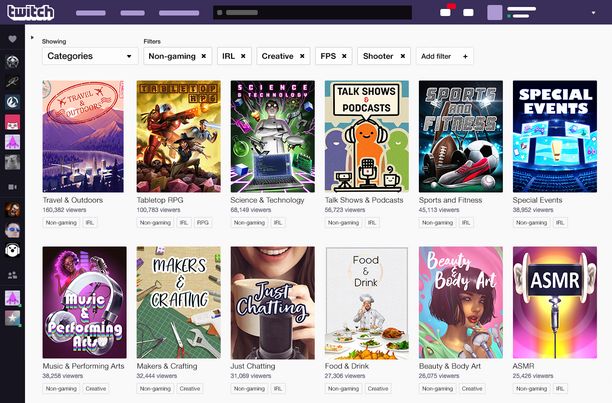
Task: Open the heart Following icon in sidebar
Action: click(12, 39)
